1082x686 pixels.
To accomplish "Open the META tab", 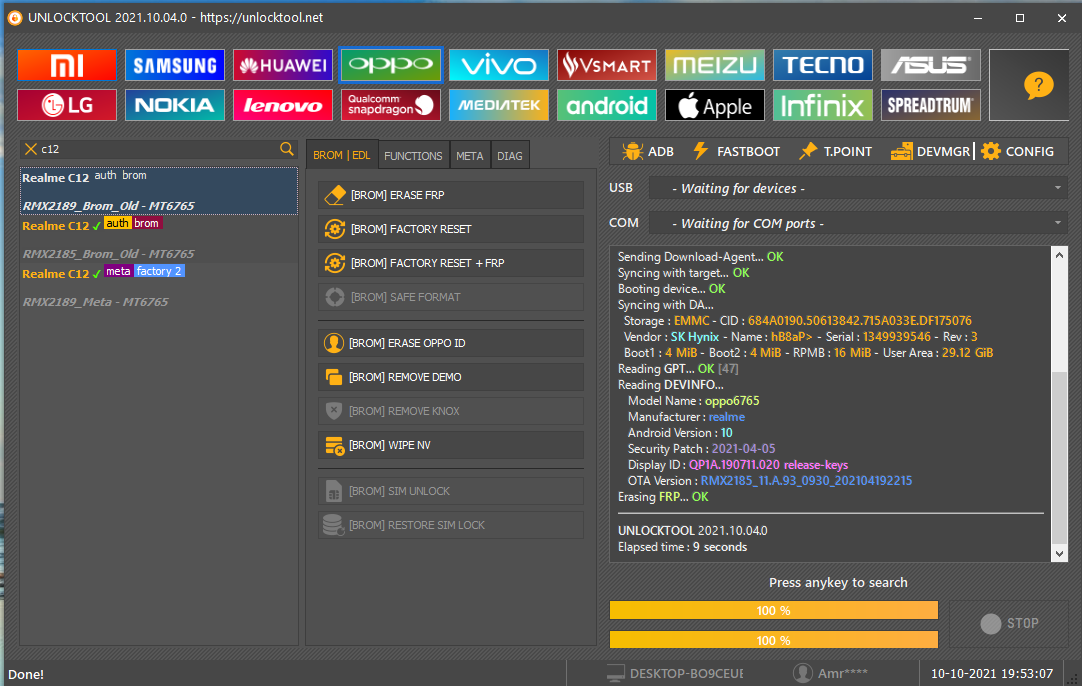I will (470, 156).
